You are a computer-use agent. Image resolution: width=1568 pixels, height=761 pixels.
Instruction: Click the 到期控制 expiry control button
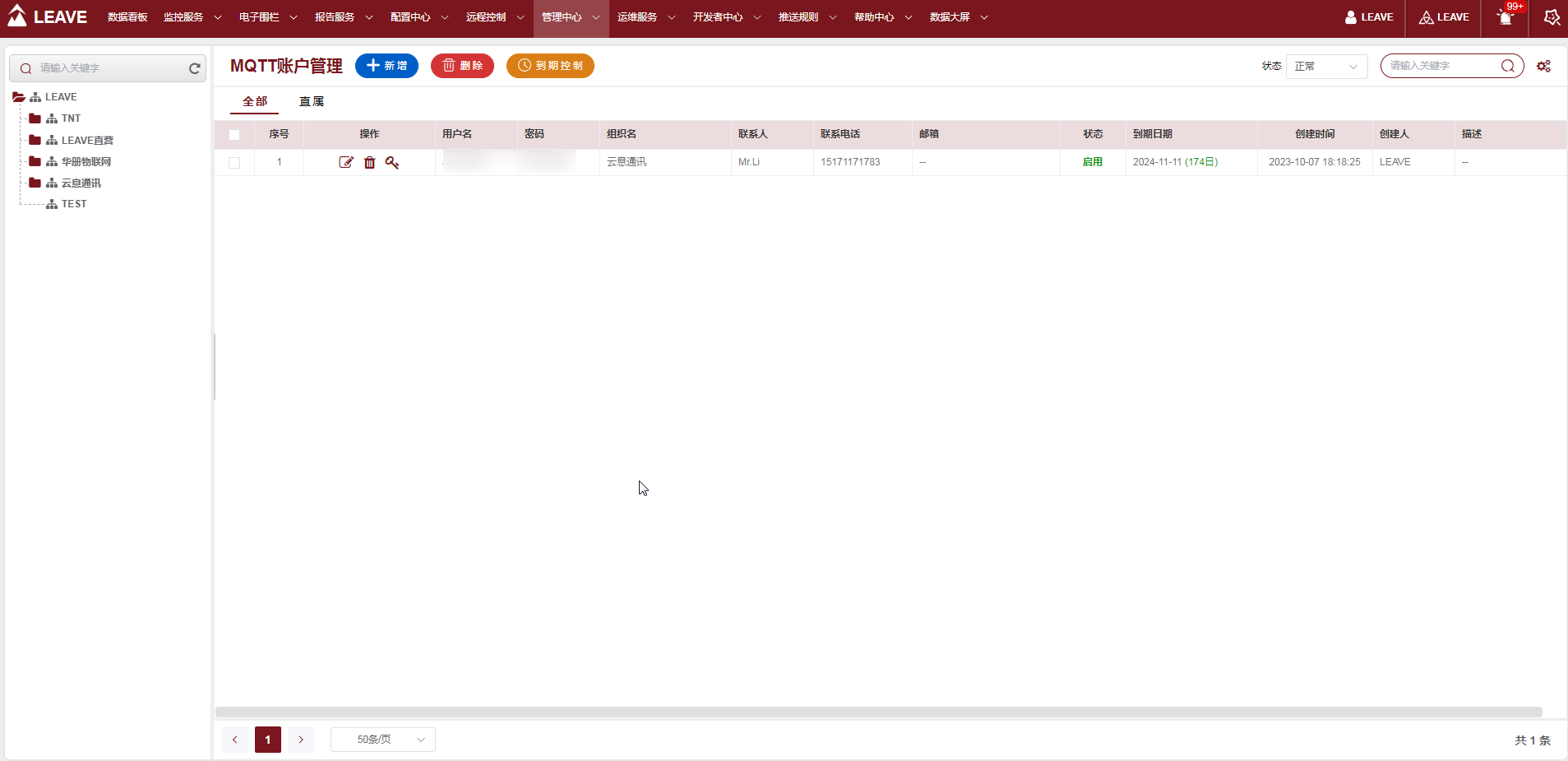[x=550, y=66]
